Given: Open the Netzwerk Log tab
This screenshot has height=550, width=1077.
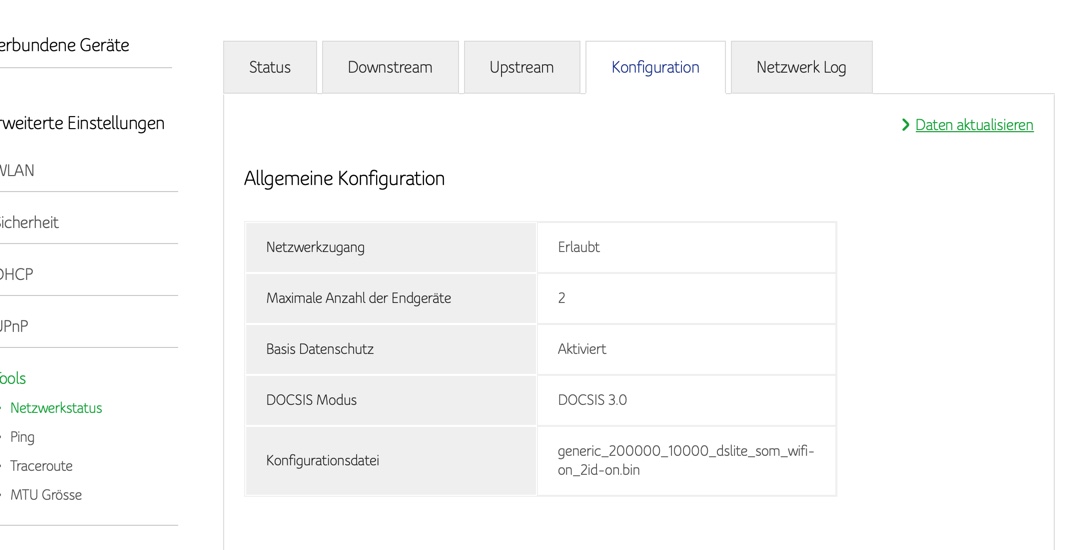Looking at the screenshot, I should click(x=801, y=67).
